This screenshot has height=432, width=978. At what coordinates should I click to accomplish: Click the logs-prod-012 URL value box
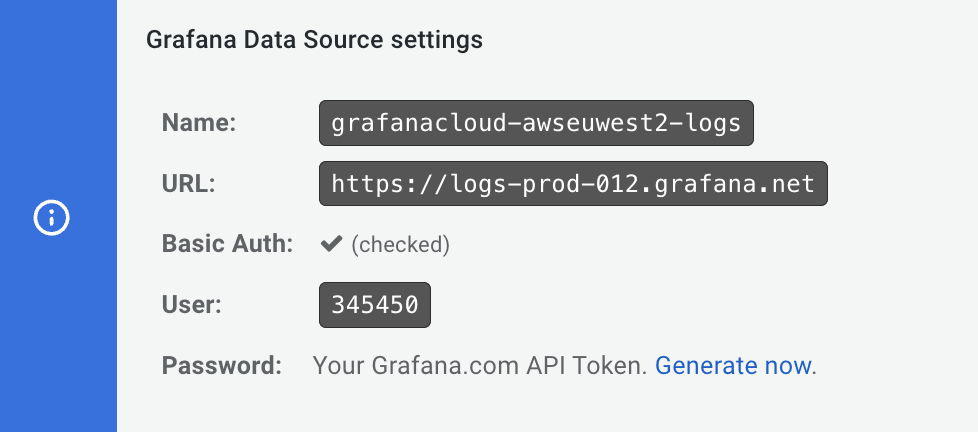click(x=573, y=184)
